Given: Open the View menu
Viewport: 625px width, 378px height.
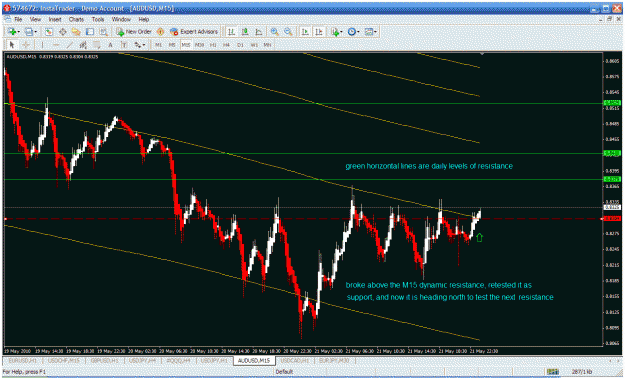Looking at the screenshot, I should (x=35, y=19).
